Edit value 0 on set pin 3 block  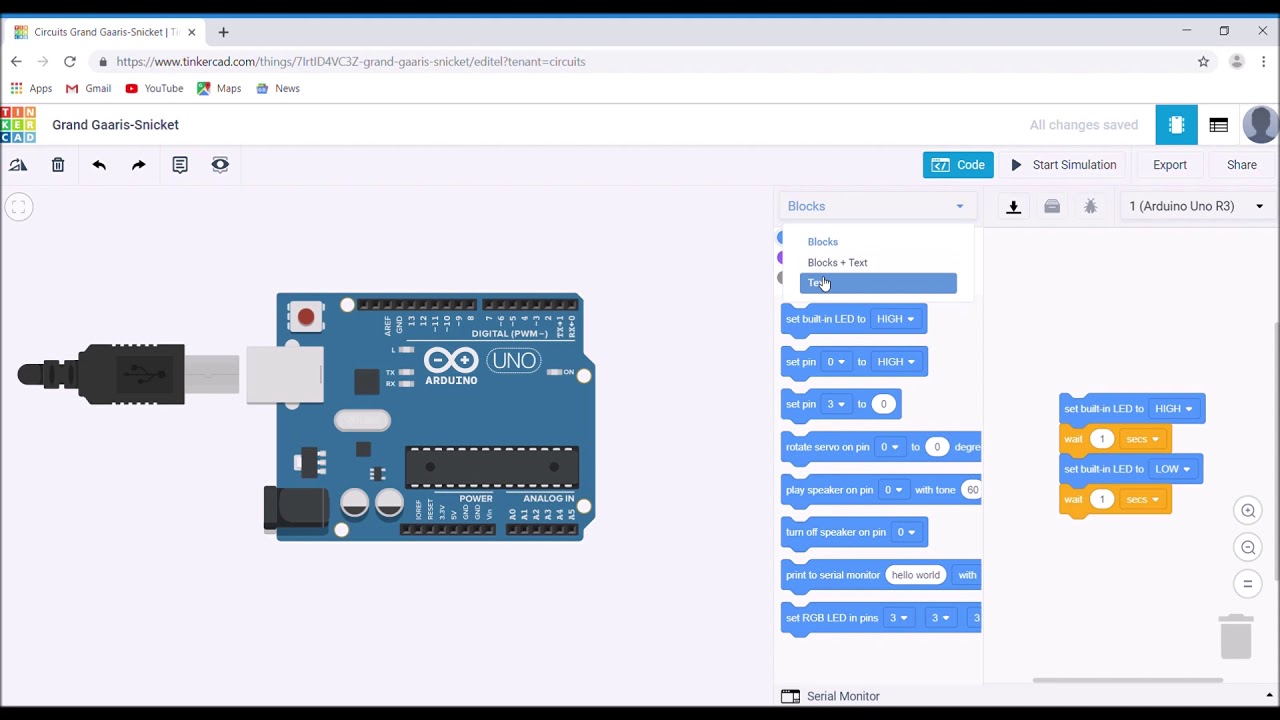883,404
